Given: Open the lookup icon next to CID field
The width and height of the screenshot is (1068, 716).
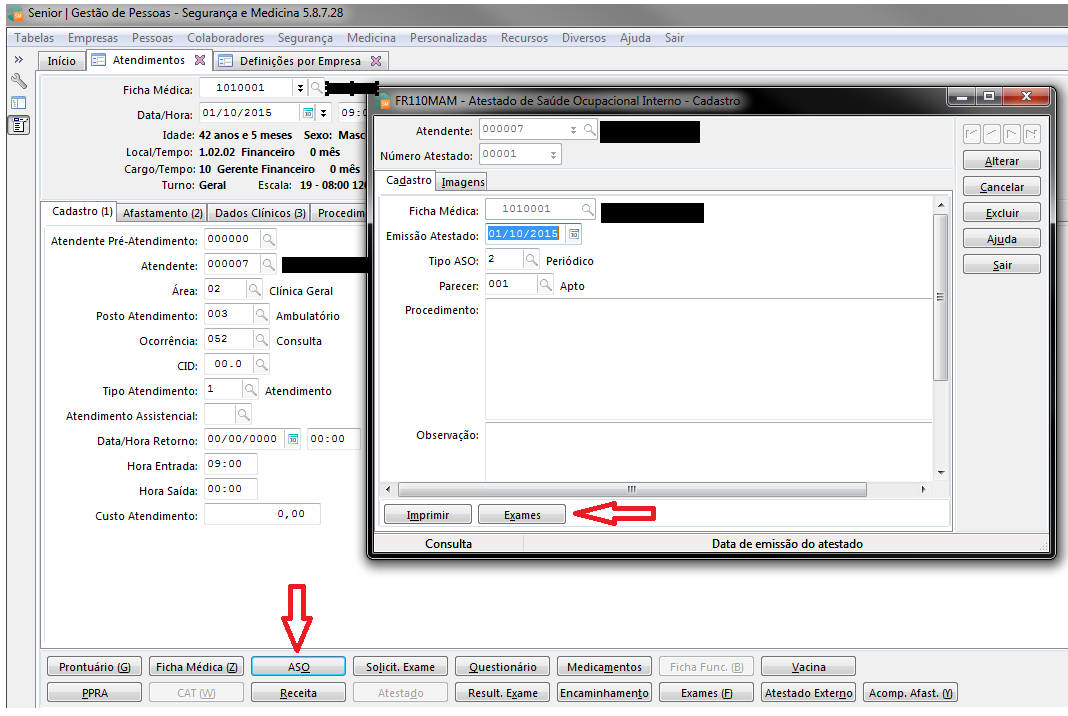Looking at the screenshot, I should pyautogui.click(x=262, y=364).
